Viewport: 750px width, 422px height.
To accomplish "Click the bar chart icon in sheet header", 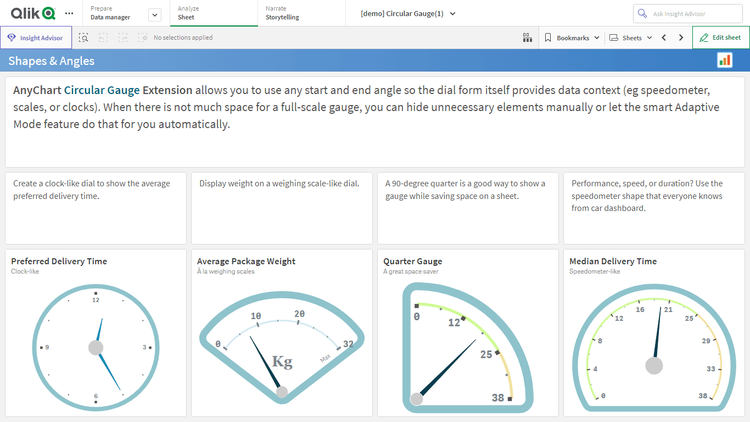I will pyautogui.click(x=725, y=61).
